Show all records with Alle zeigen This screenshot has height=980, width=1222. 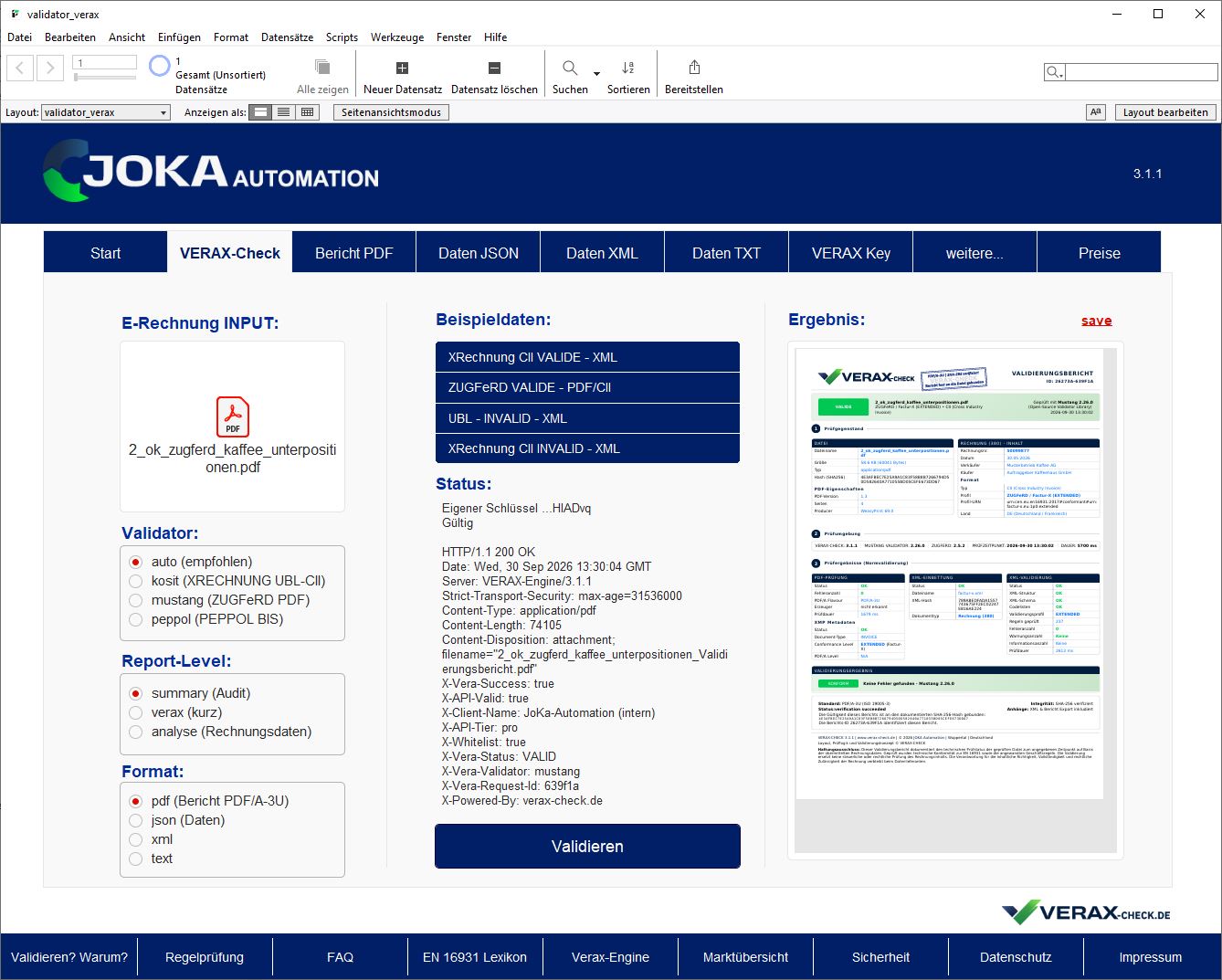322,76
